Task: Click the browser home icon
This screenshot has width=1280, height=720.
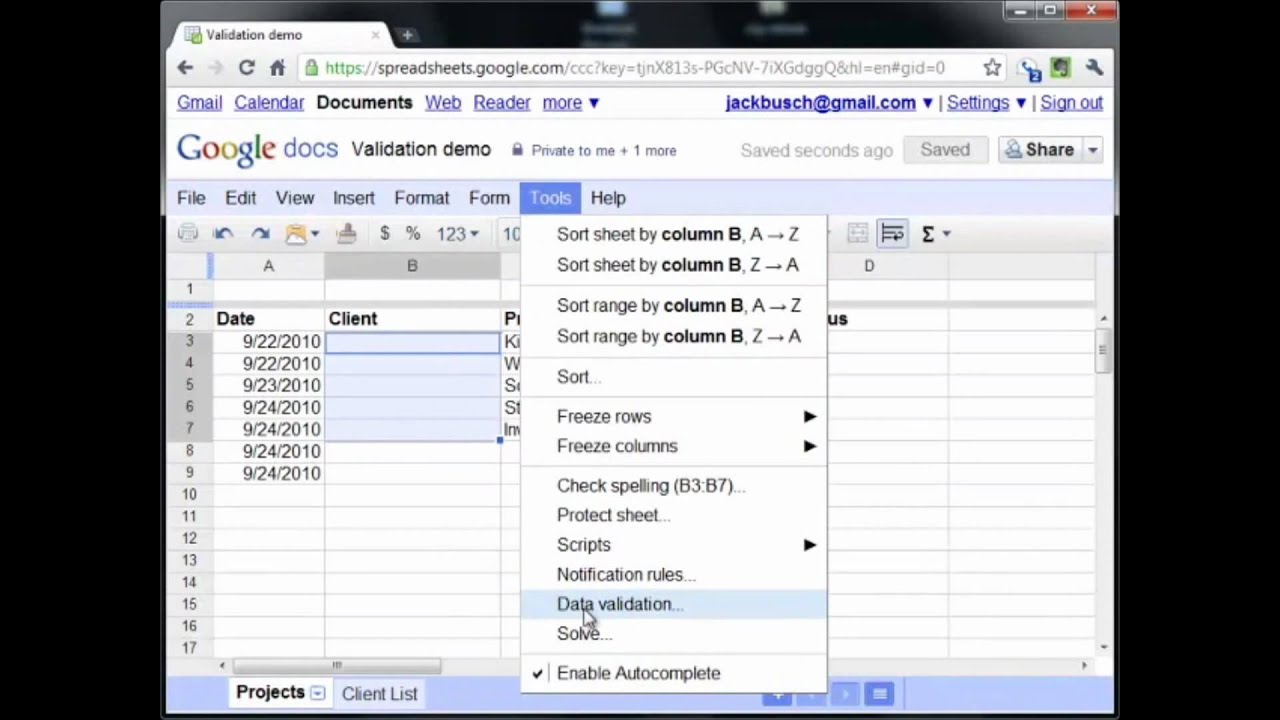Action: coord(278,68)
